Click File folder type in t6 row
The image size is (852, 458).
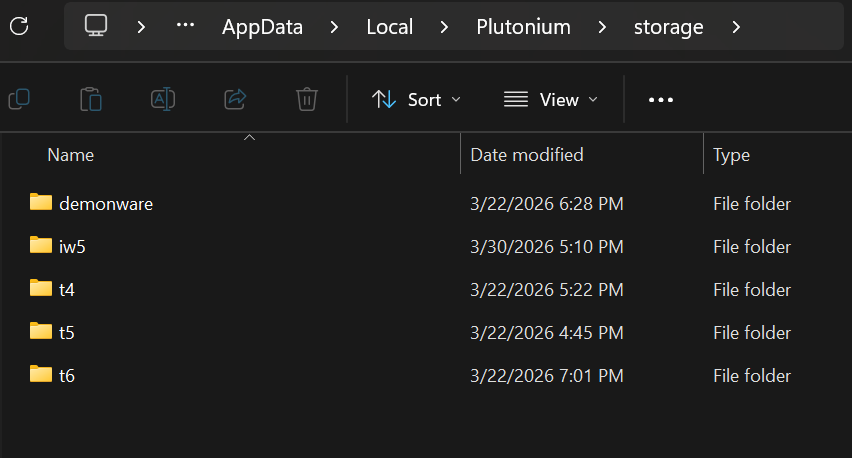752,375
